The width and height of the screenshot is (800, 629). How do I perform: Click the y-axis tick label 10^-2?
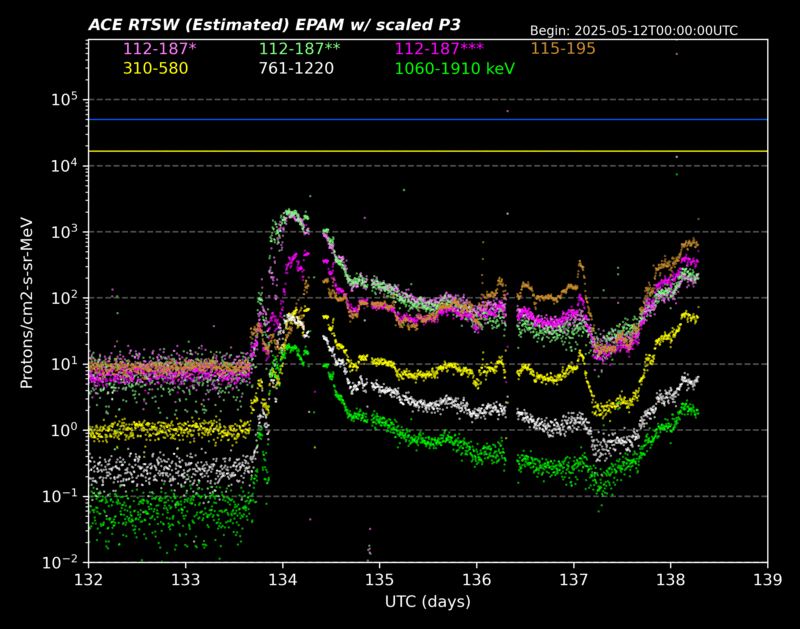pos(61,562)
